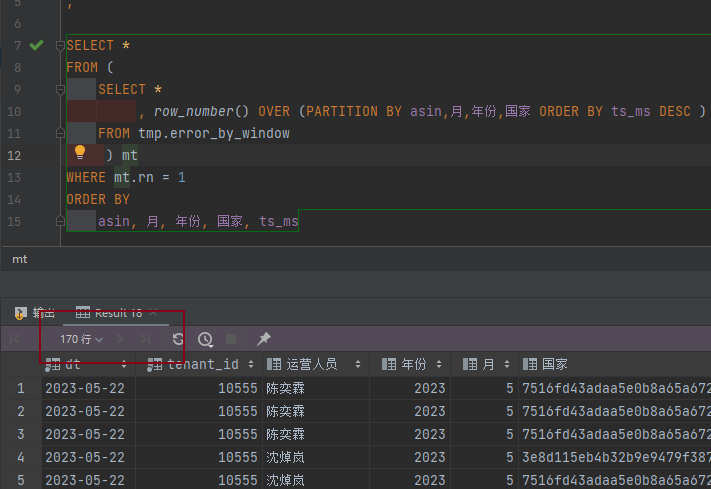Image resolution: width=711 pixels, height=489 pixels.
Task: Sort by the tenant_id column header
Action: (x=199, y=364)
